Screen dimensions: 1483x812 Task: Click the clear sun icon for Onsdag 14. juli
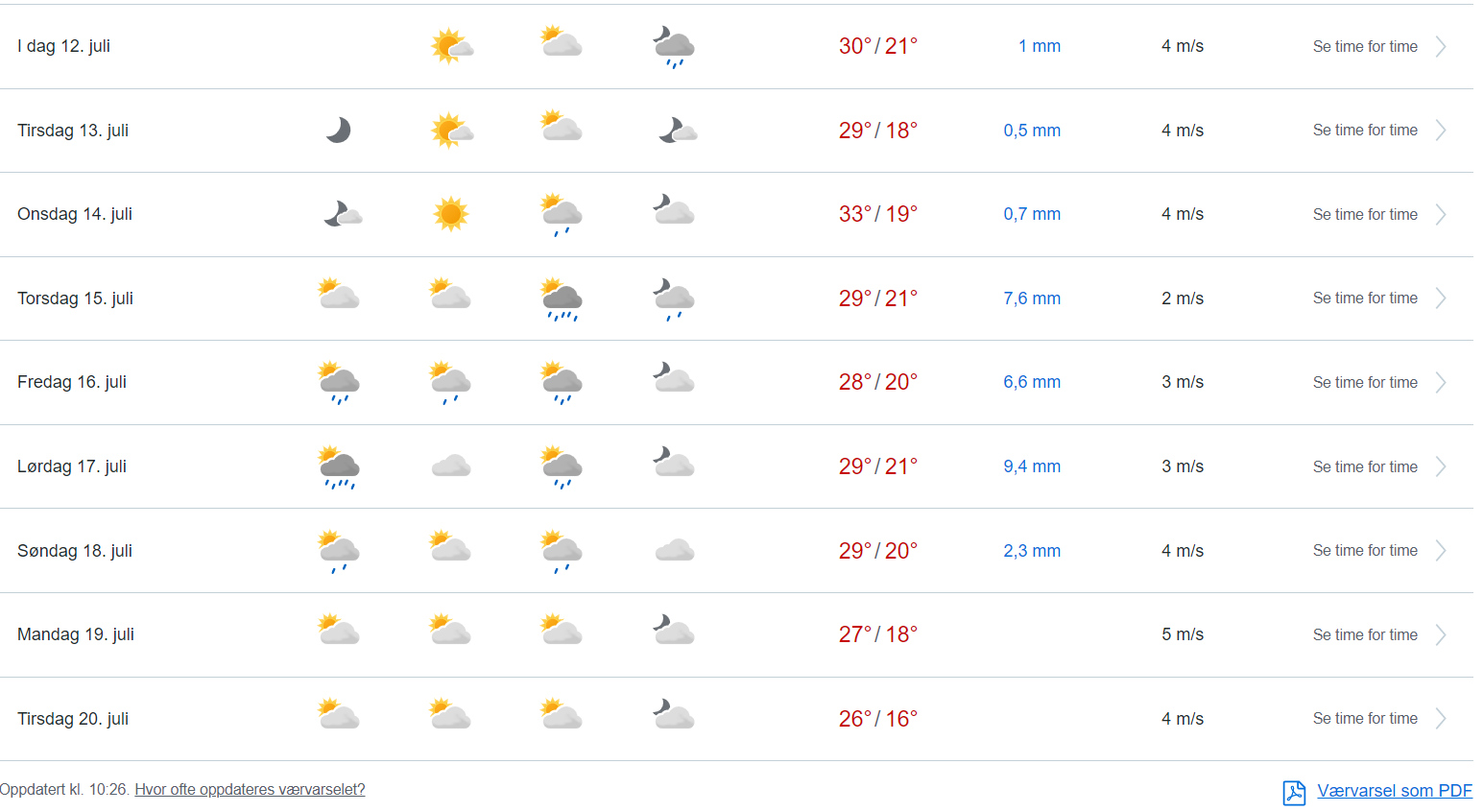[450, 214]
